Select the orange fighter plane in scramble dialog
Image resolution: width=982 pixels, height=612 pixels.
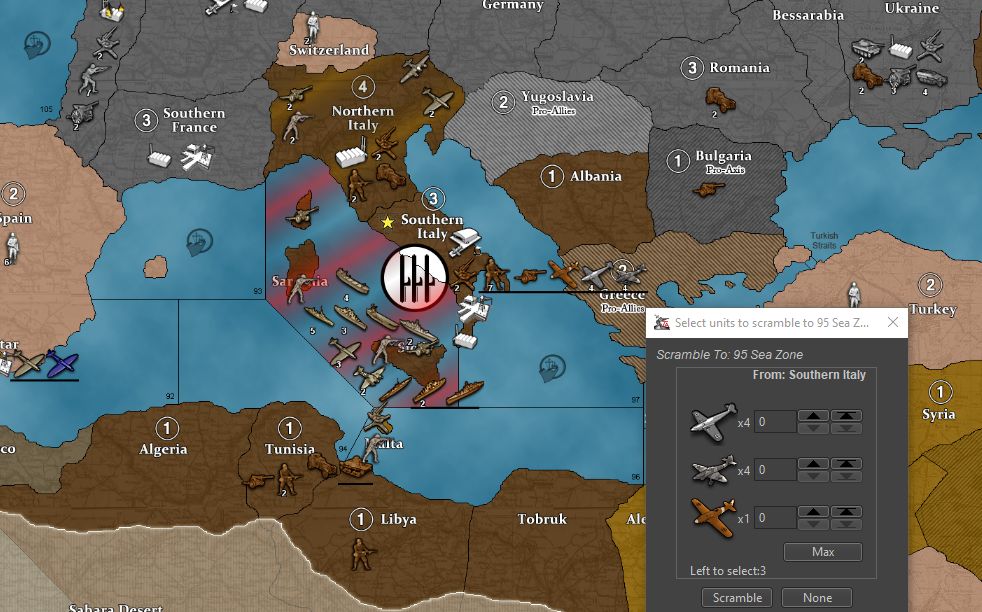tap(714, 518)
